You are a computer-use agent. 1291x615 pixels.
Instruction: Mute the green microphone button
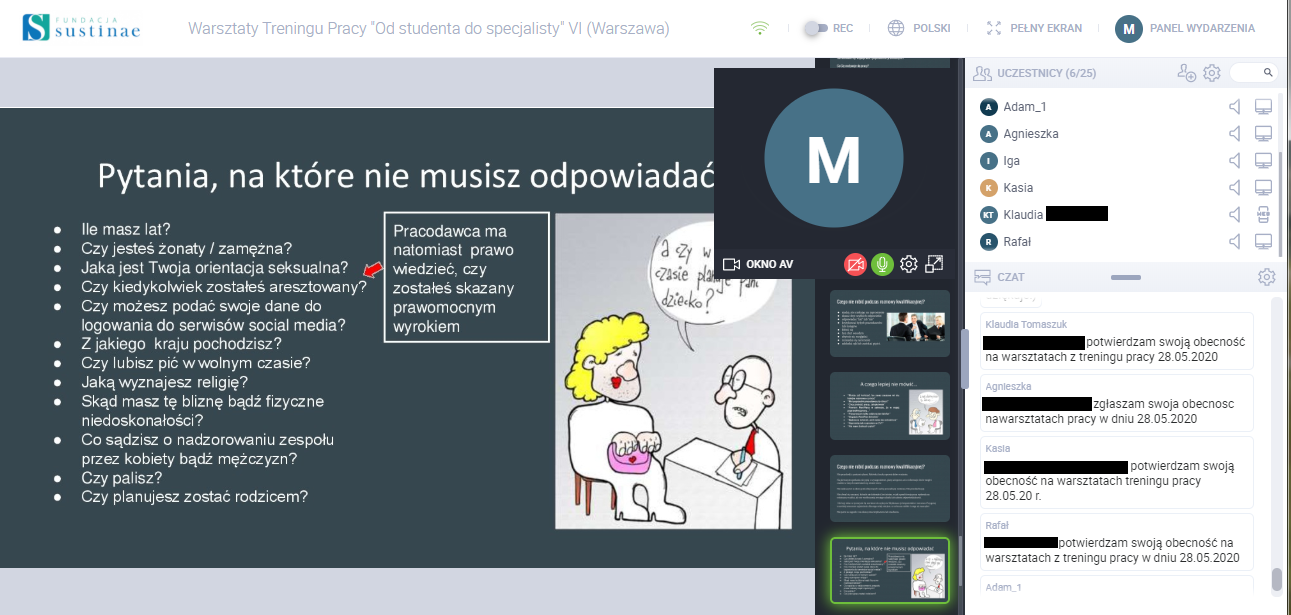point(882,264)
